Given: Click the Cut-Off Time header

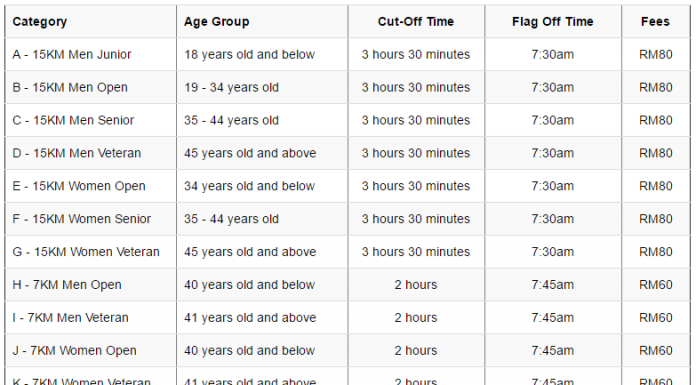Looking at the screenshot, I should [x=416, y=22].
